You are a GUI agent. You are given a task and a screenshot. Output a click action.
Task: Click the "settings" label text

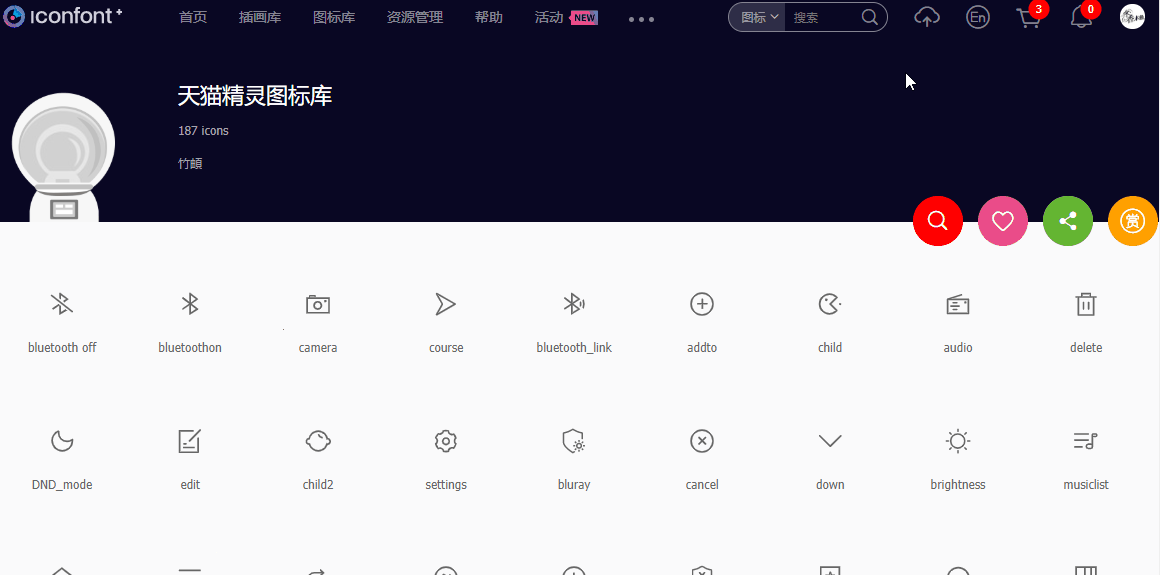click(x=446, y=485)
